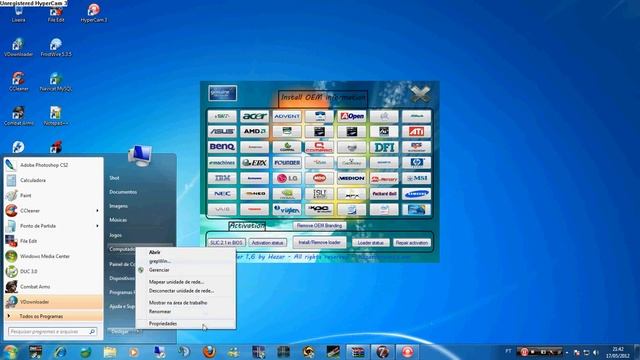Open Imagens in Start menu right pane

118,206
